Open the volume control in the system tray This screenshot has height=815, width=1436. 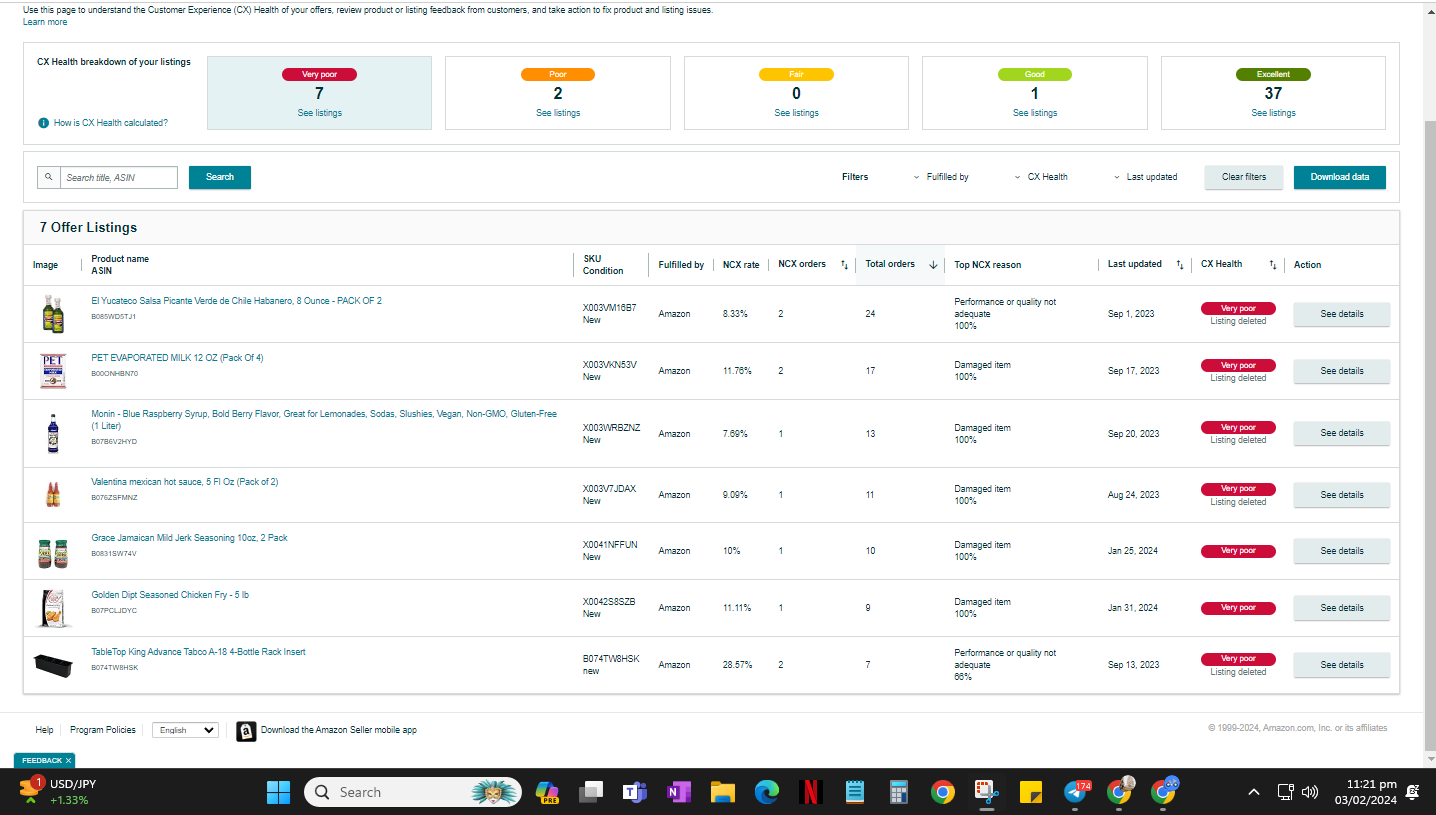point(1310,793)
